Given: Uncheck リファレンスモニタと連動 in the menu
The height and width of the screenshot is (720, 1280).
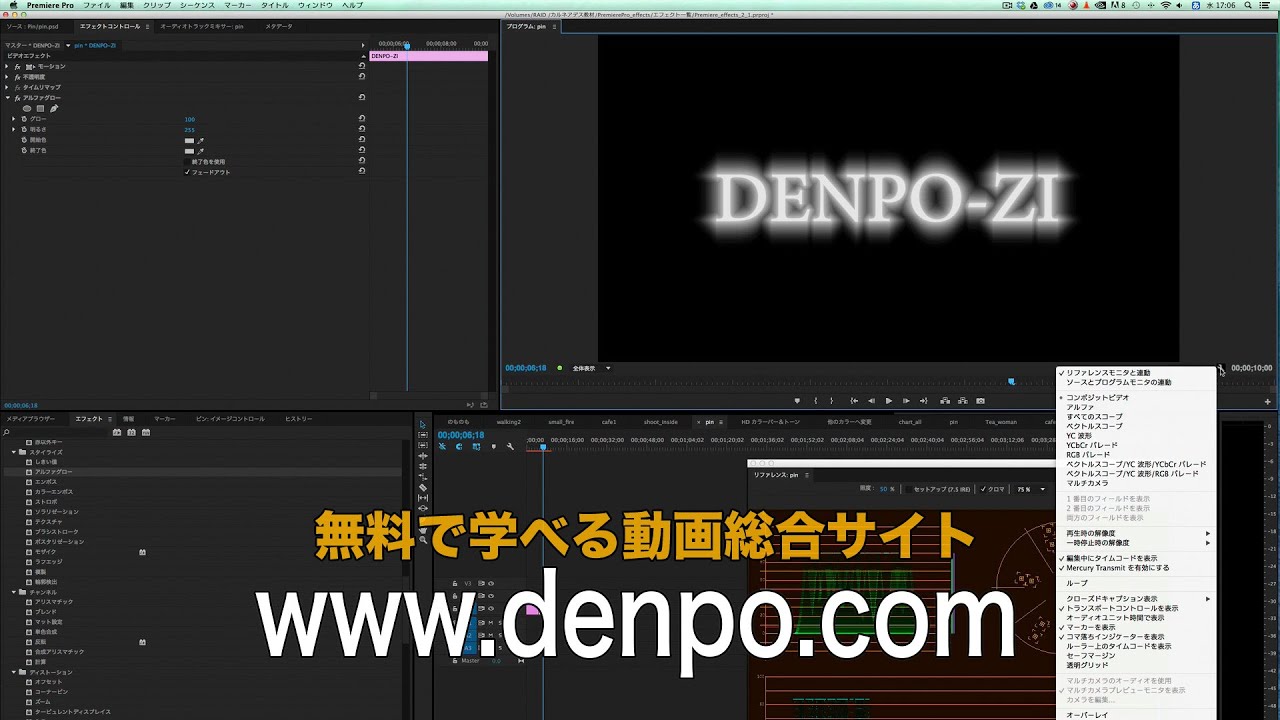Looking at the screenshot, I should (x=1107, y=373).
